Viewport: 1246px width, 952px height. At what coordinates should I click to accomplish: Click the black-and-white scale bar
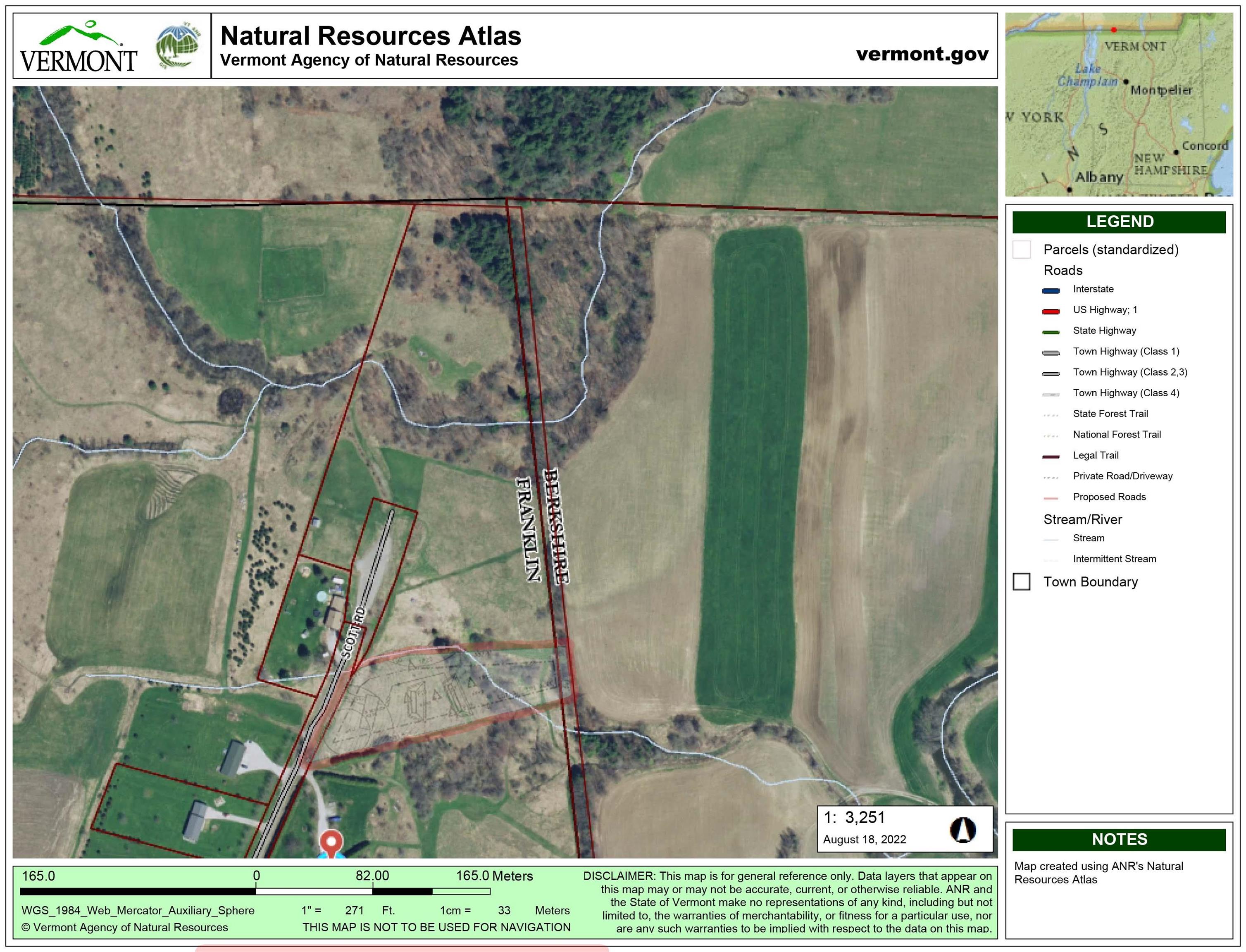click(x=255, y=891)
